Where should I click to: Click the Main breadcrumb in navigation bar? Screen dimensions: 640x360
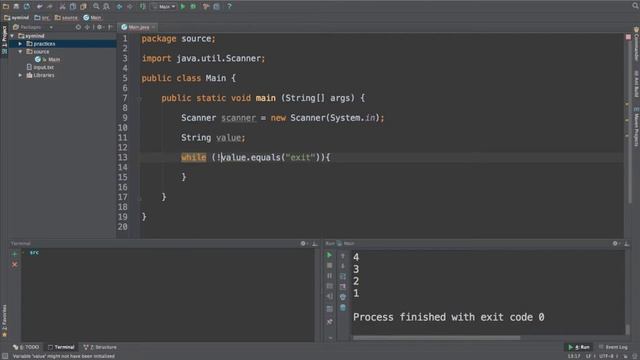[92, 18]
